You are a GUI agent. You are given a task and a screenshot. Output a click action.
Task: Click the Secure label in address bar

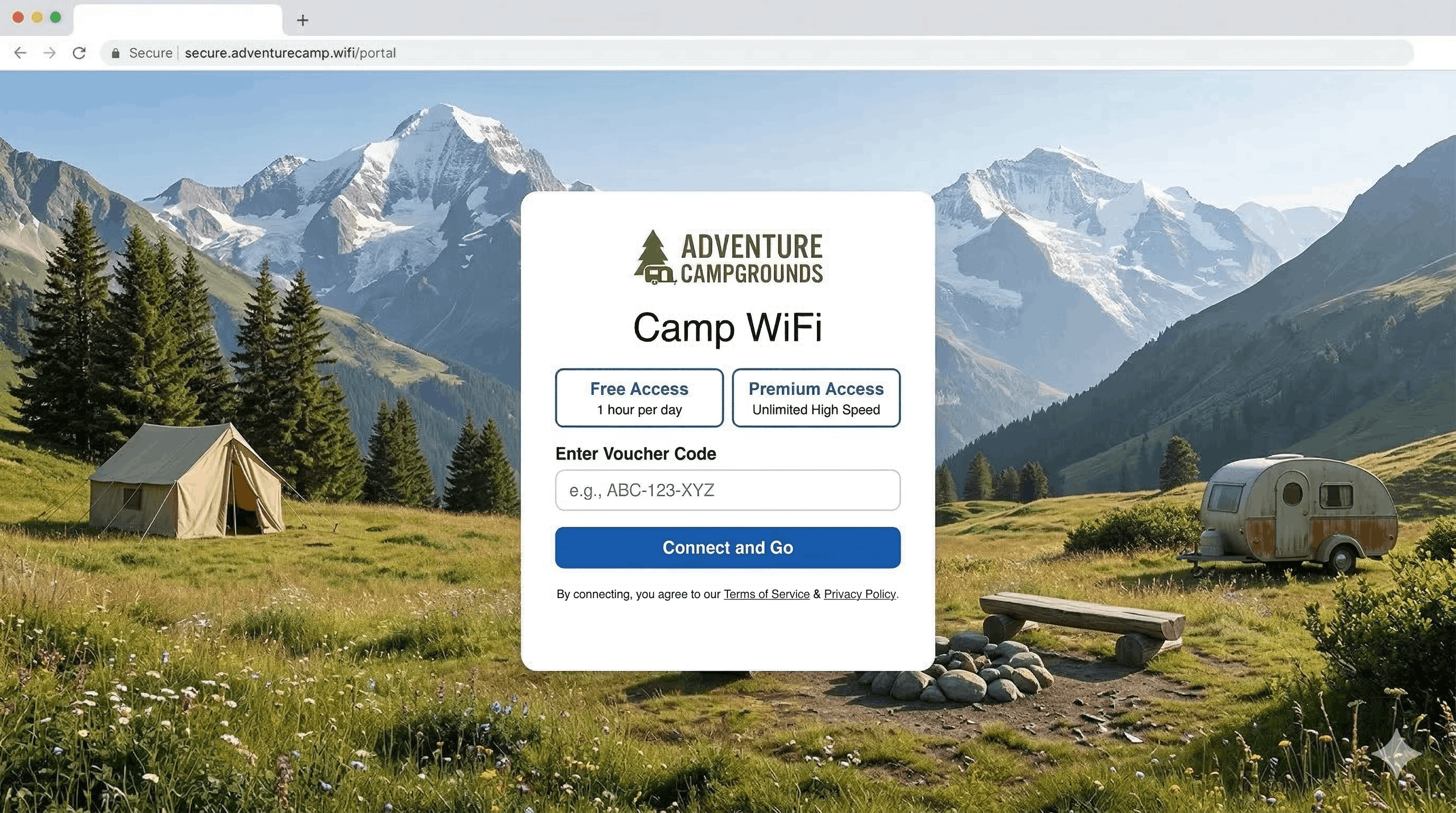pos(150,53)
